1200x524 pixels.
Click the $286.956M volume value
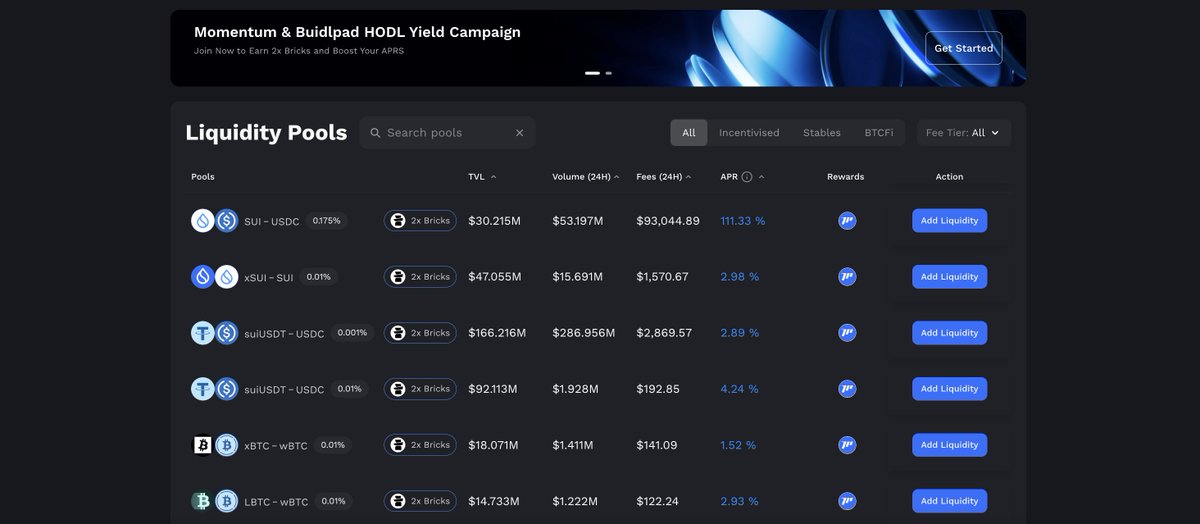[x=584, y=333]
